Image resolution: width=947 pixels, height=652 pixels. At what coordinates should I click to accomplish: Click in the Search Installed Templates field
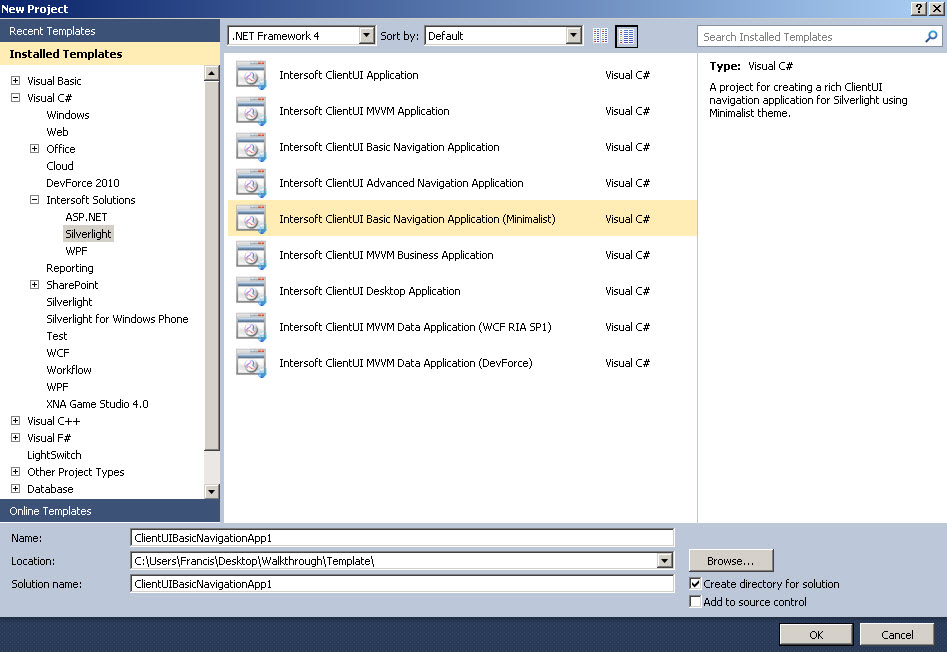click(812, 37)
